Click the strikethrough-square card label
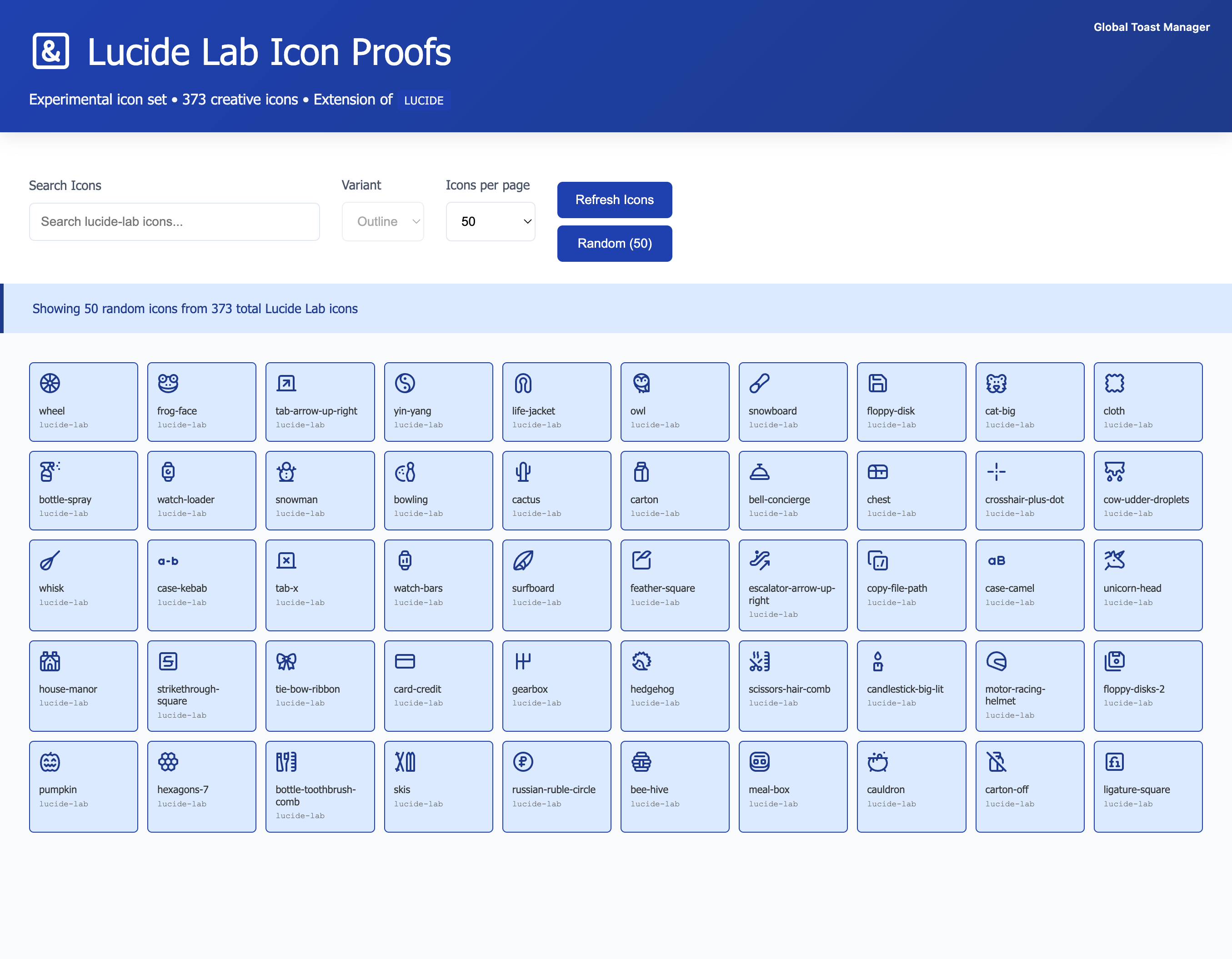The image size is (1232, 959). click(188, 695)
